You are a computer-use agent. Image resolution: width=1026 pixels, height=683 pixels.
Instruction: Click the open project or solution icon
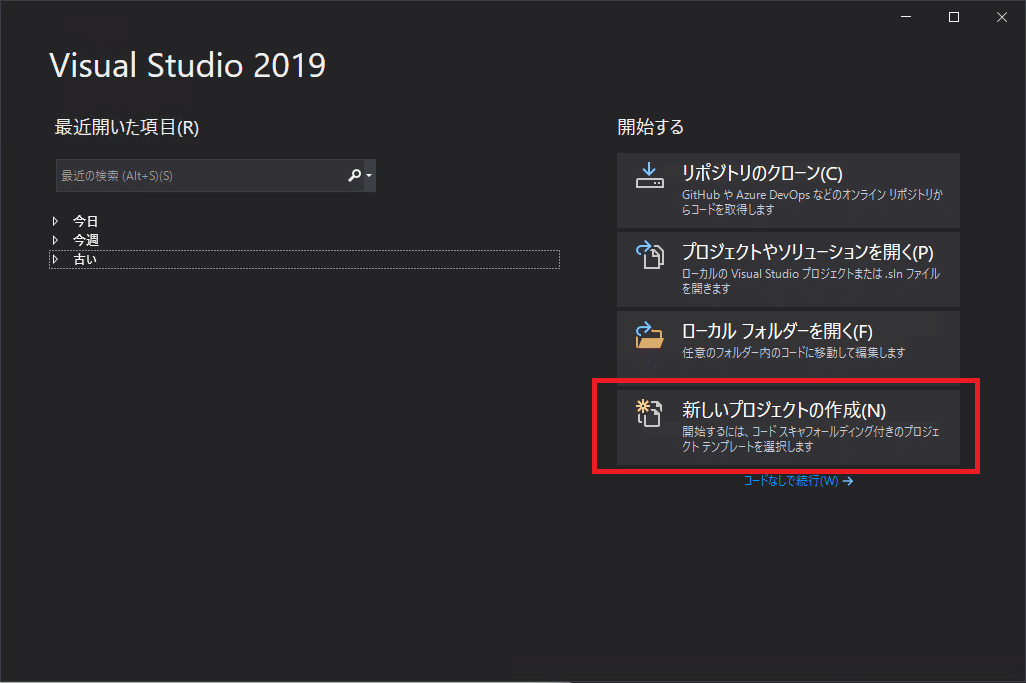click(649, 254)
